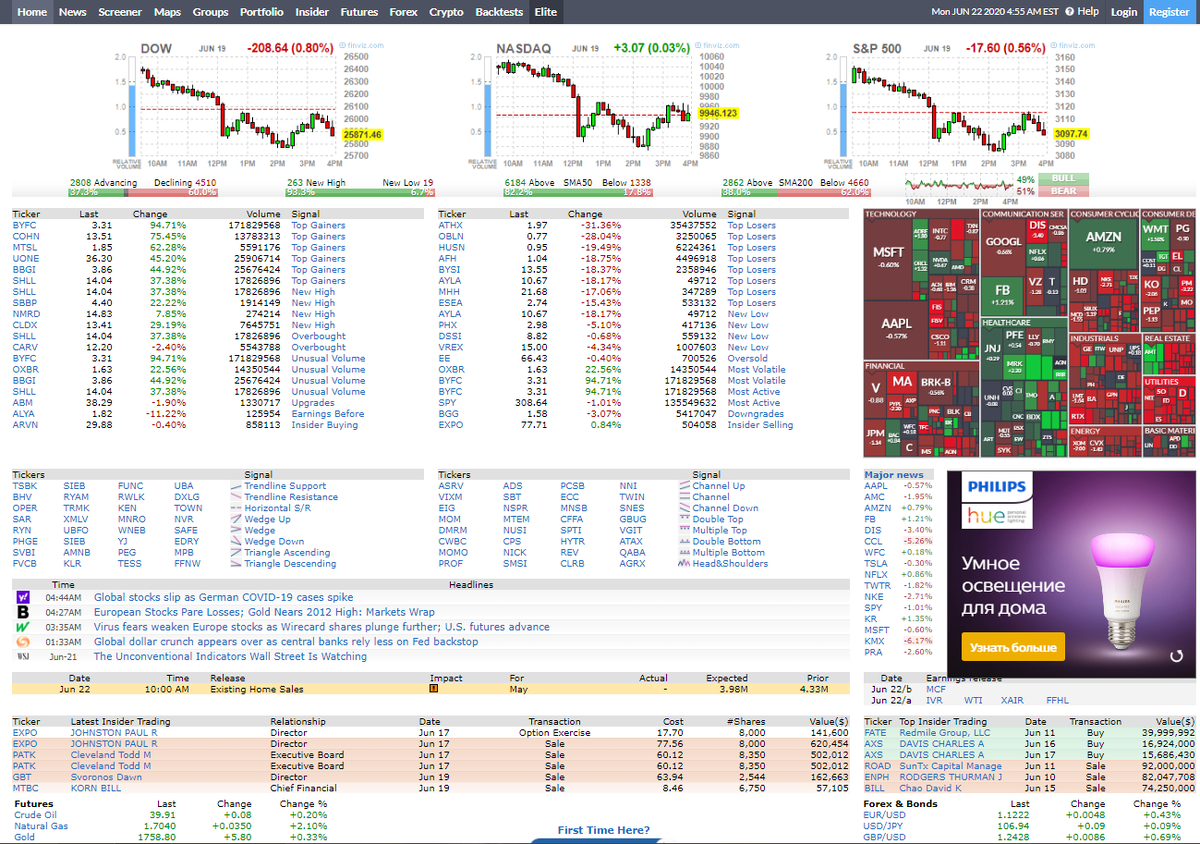Image resolution: width=1200 pixels, height=844 pixels.
Task: Open the Downgrades signal for BGG
Action: [755, 414]
